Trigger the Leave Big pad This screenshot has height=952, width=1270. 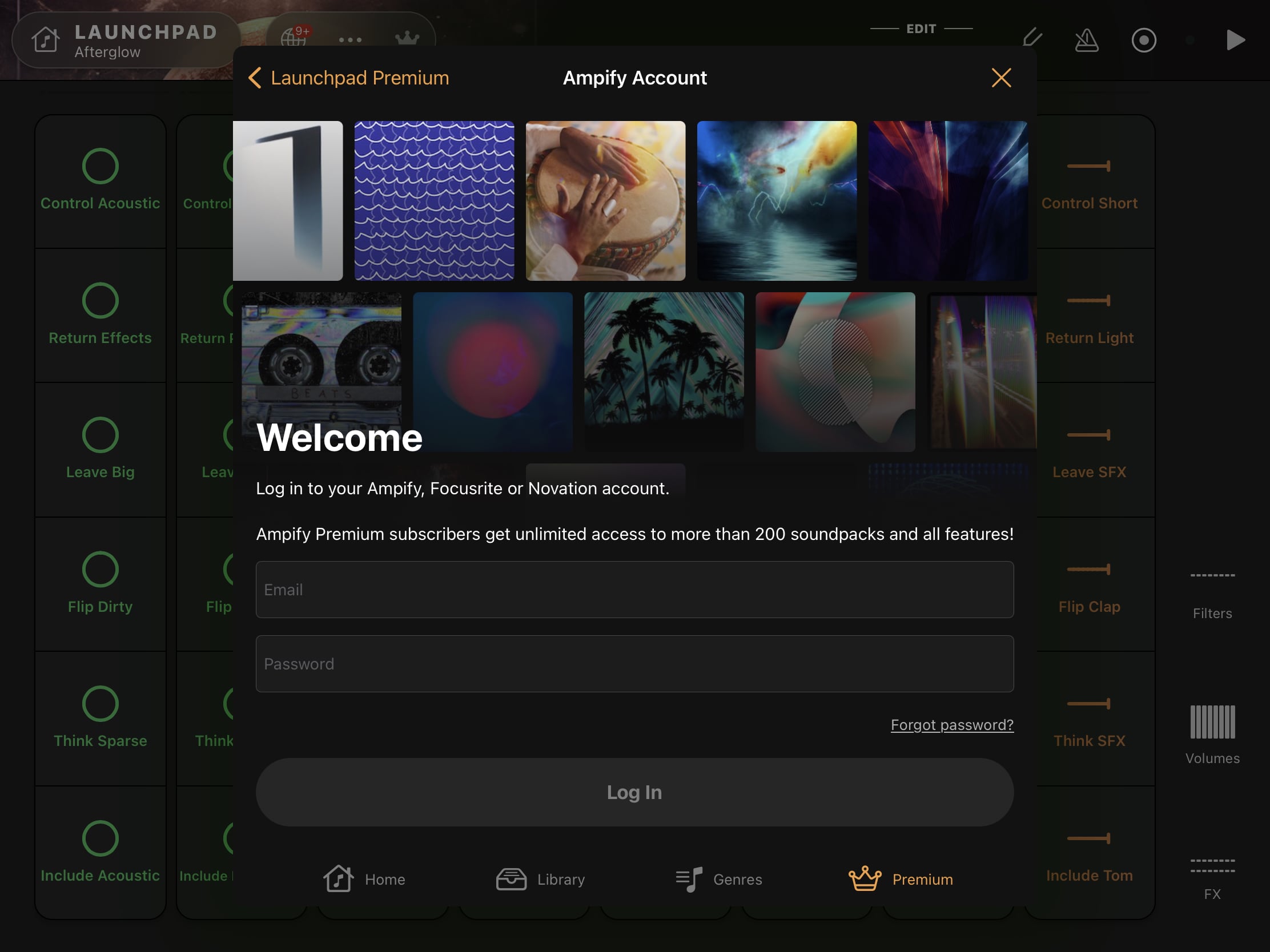[101, 450]
